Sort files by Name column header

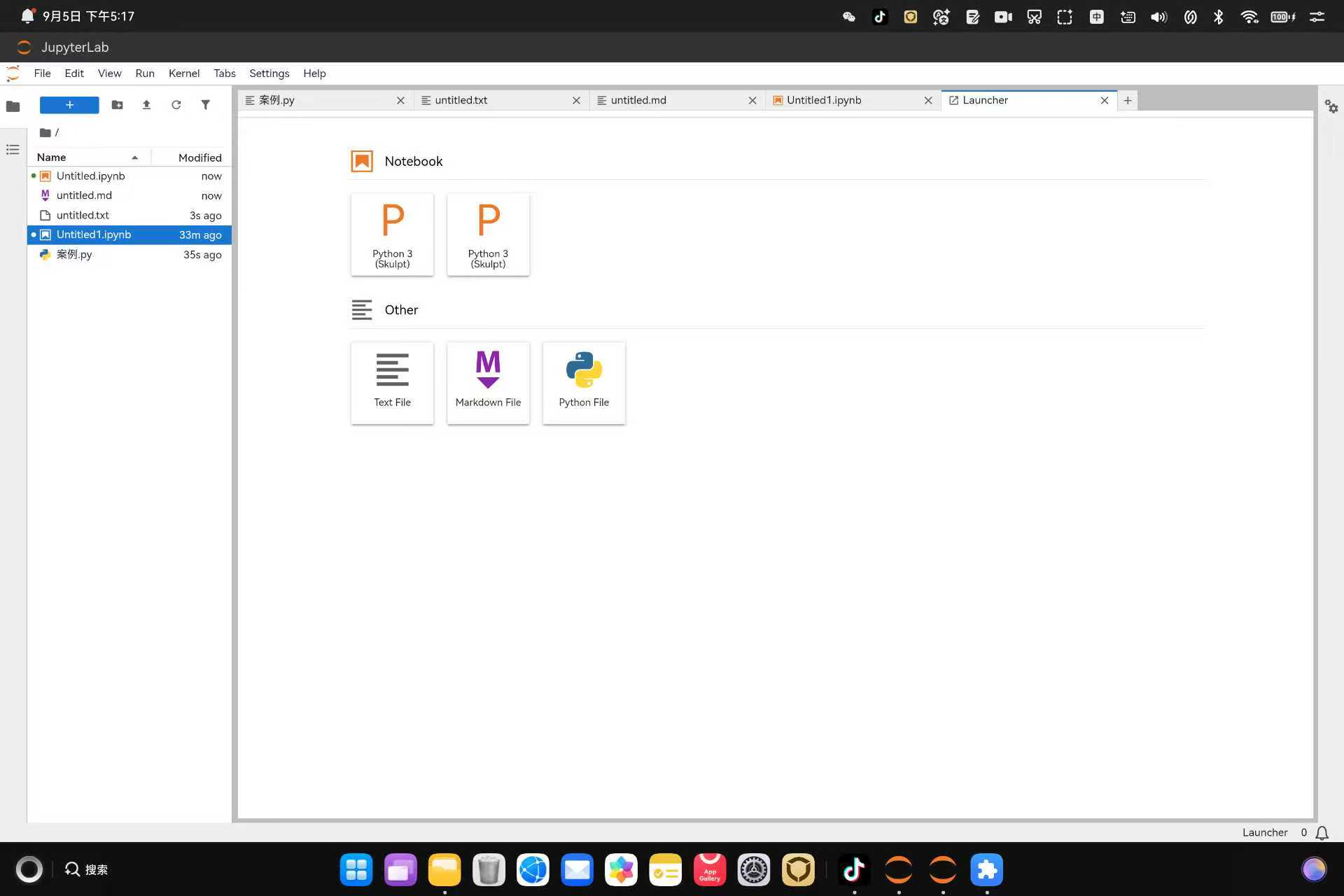(x=89, y=157)
